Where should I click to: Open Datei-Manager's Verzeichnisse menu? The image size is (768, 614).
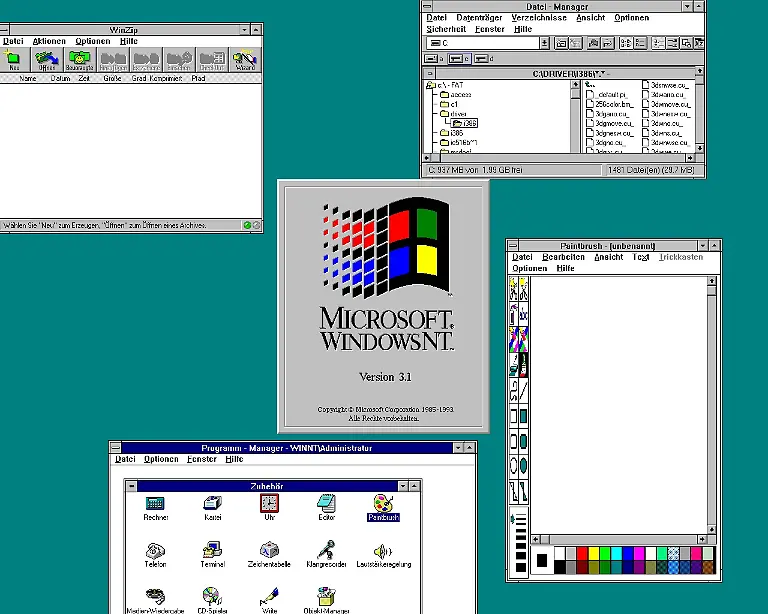(539, 18)
